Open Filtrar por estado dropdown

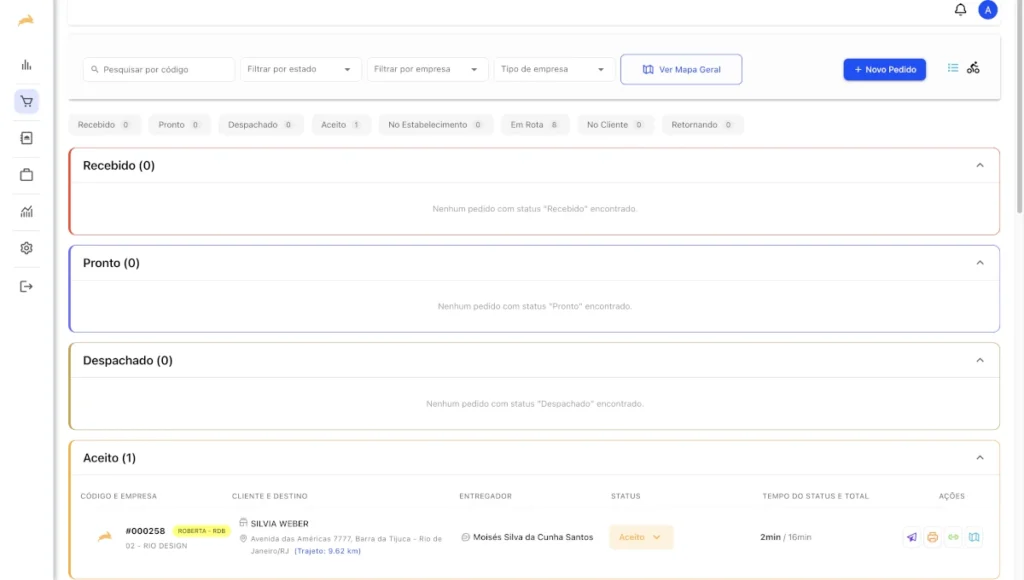[300, 69]
